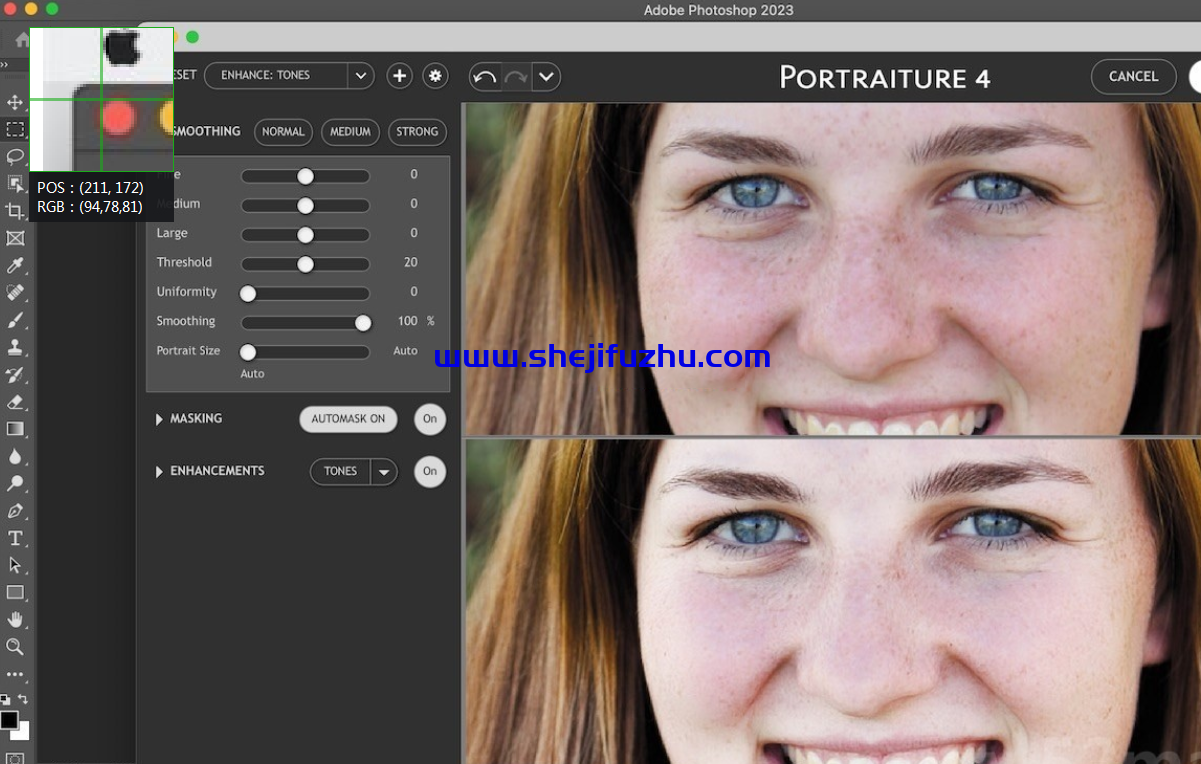Click the upper before-preview portrait image
The width and height of the screenshot is (1201, 764).
click(832, 269)
